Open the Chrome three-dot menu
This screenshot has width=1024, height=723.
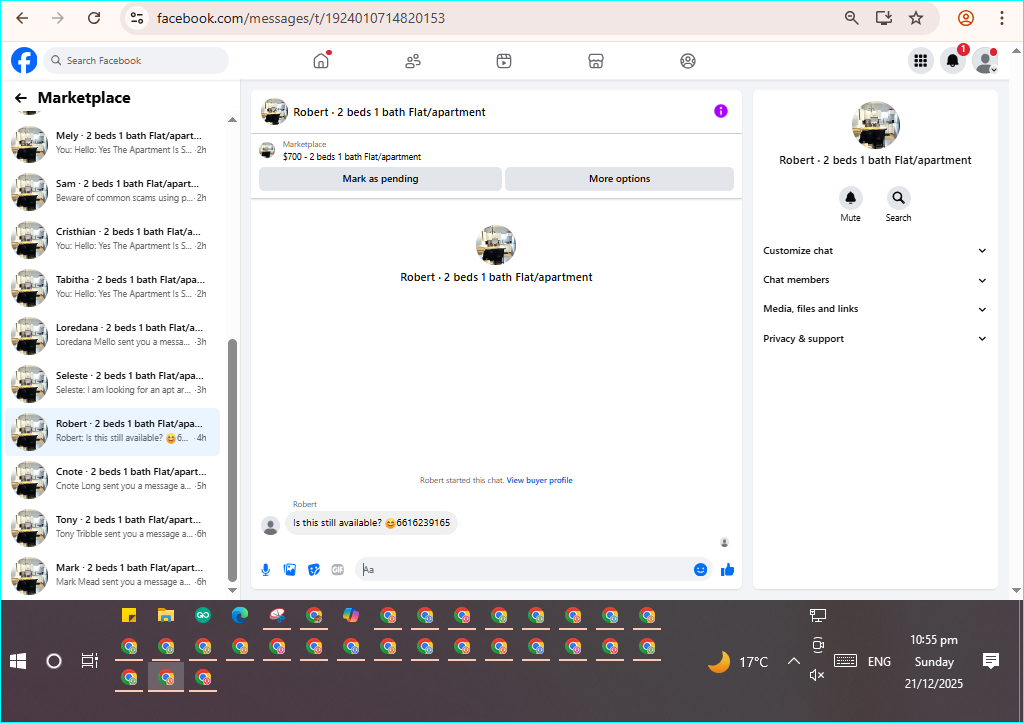[1002, 18]
